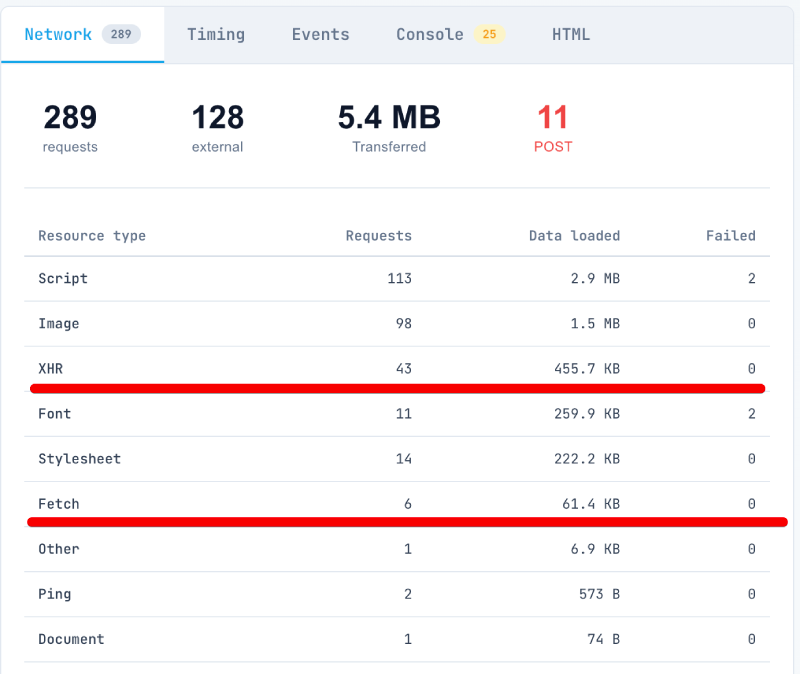Click the 6 requests value for Fetch

pos(408,504)
